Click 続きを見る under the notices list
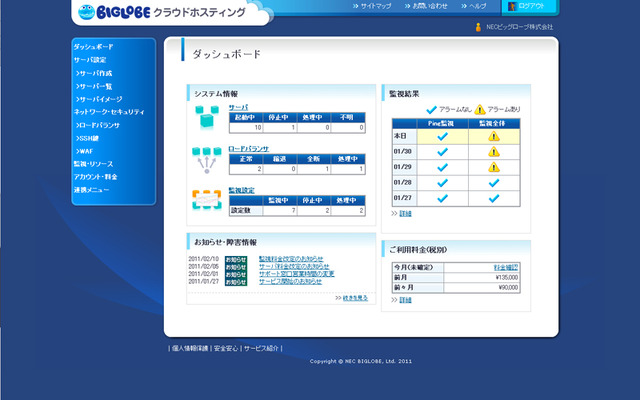Screen dimensions: 640x400 [x=354, y=297]
